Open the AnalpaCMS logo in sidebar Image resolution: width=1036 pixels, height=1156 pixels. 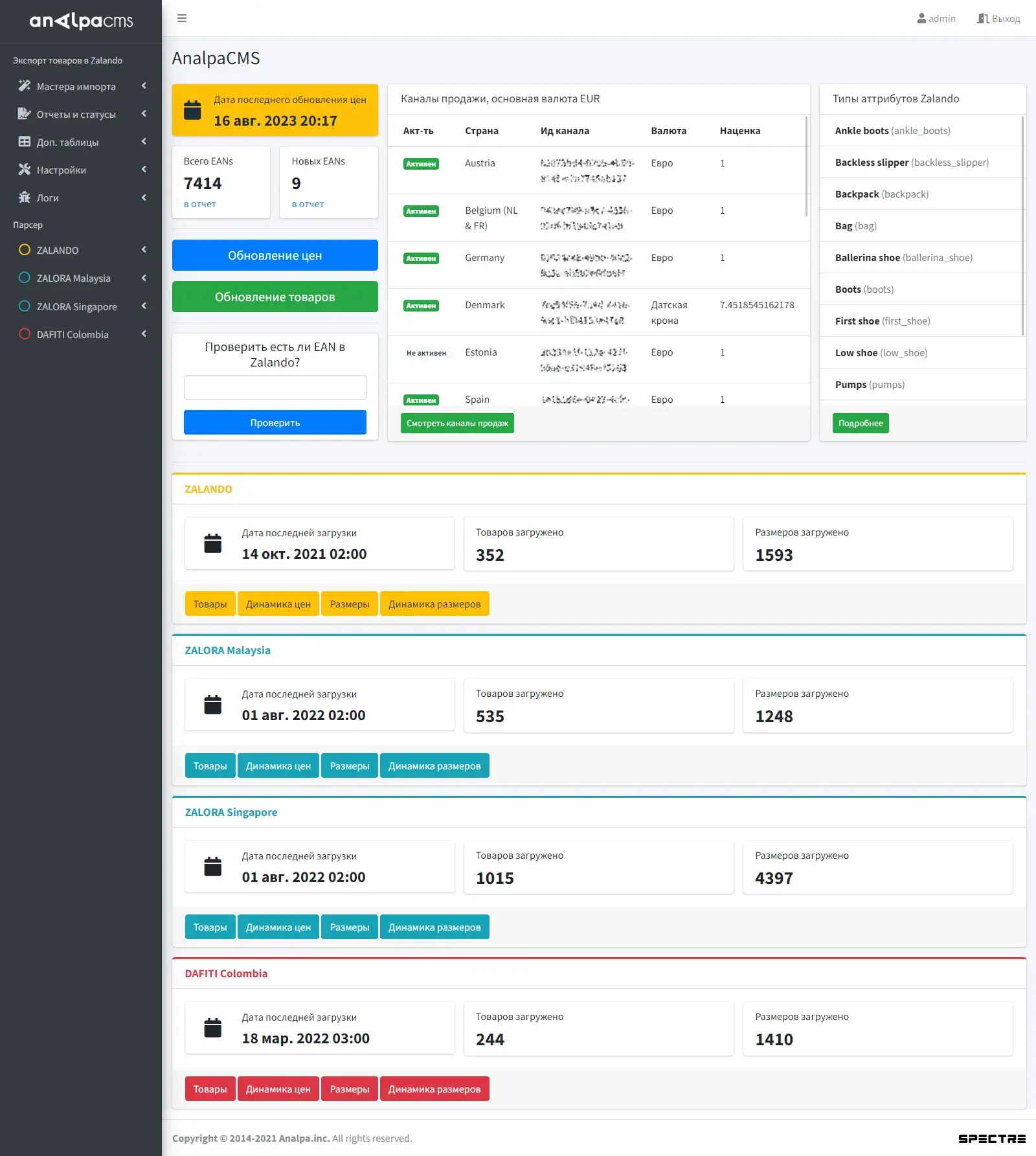pos(81,21)
